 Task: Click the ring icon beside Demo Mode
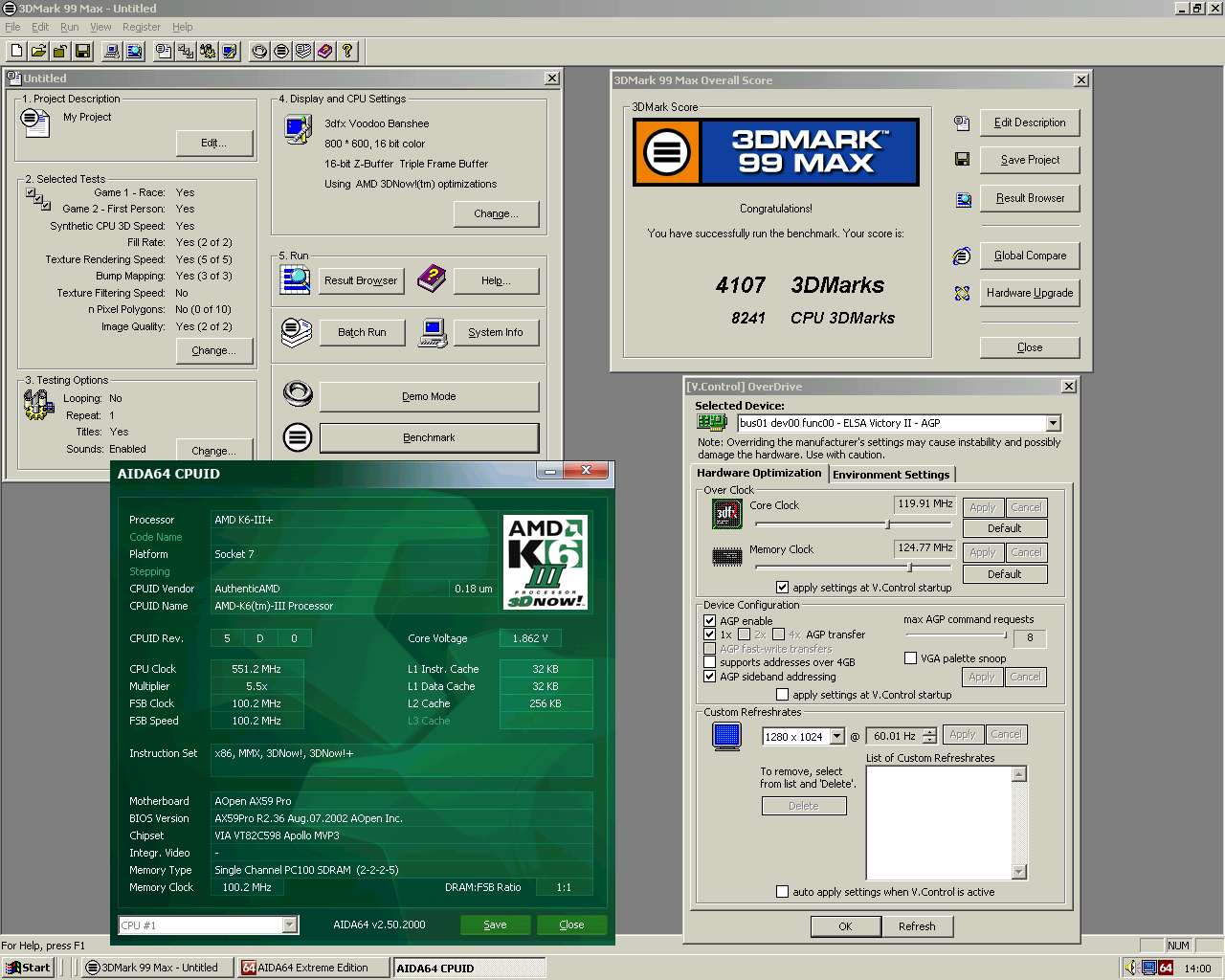click(x=298, y=393)
